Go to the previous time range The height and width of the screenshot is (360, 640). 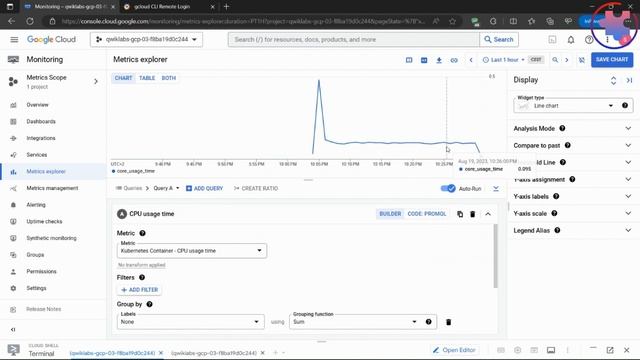pyautogui.click(x=471, y=60)
